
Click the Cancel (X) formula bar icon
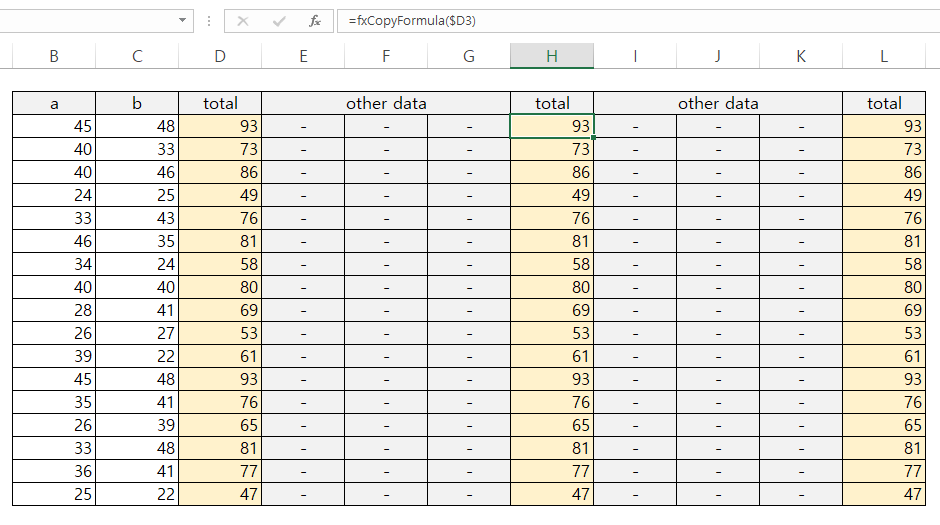point(243,21)
